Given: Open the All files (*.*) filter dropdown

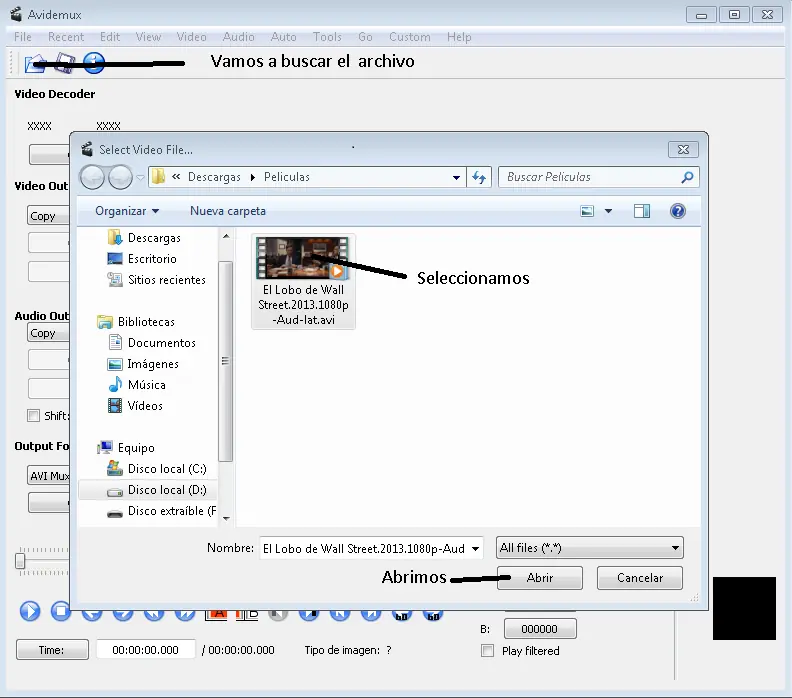Looking at the screenshot, I should tap(589, 548).
